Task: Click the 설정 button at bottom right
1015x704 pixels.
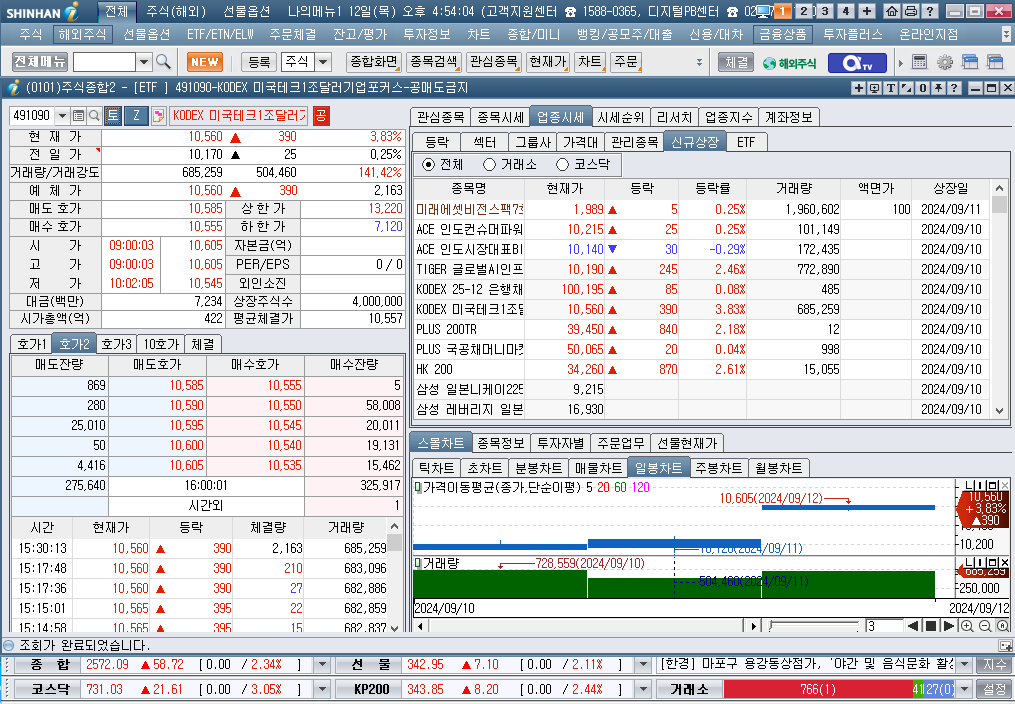Action: tap(994, 689)
